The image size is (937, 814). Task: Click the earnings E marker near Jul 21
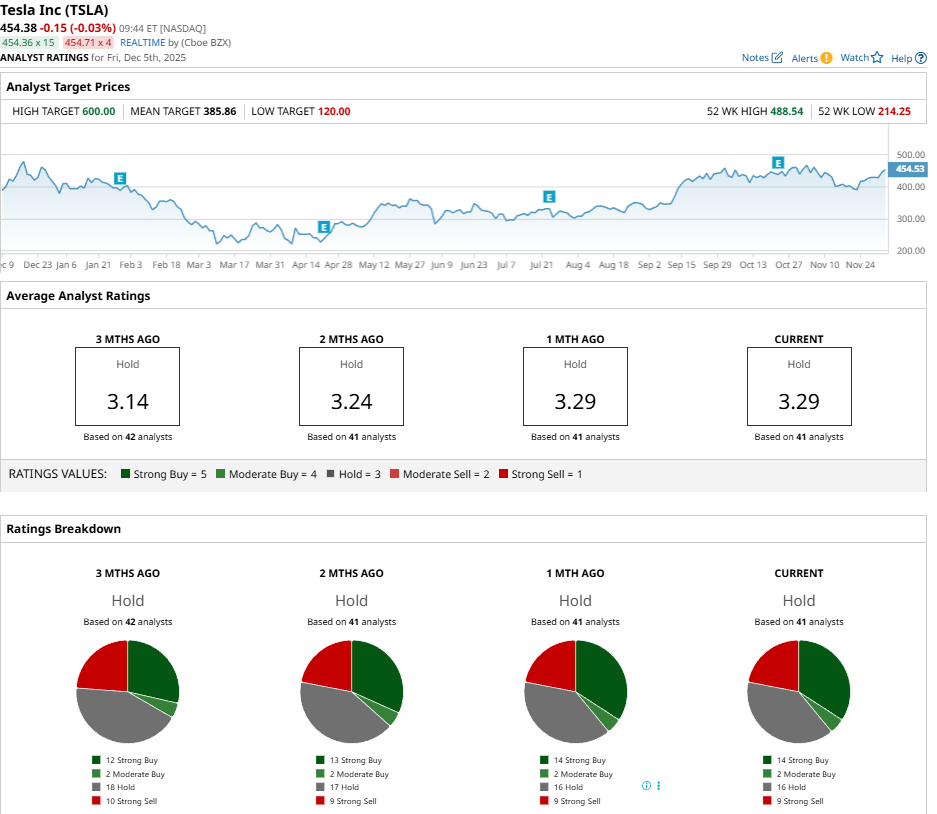pos(549,197)
